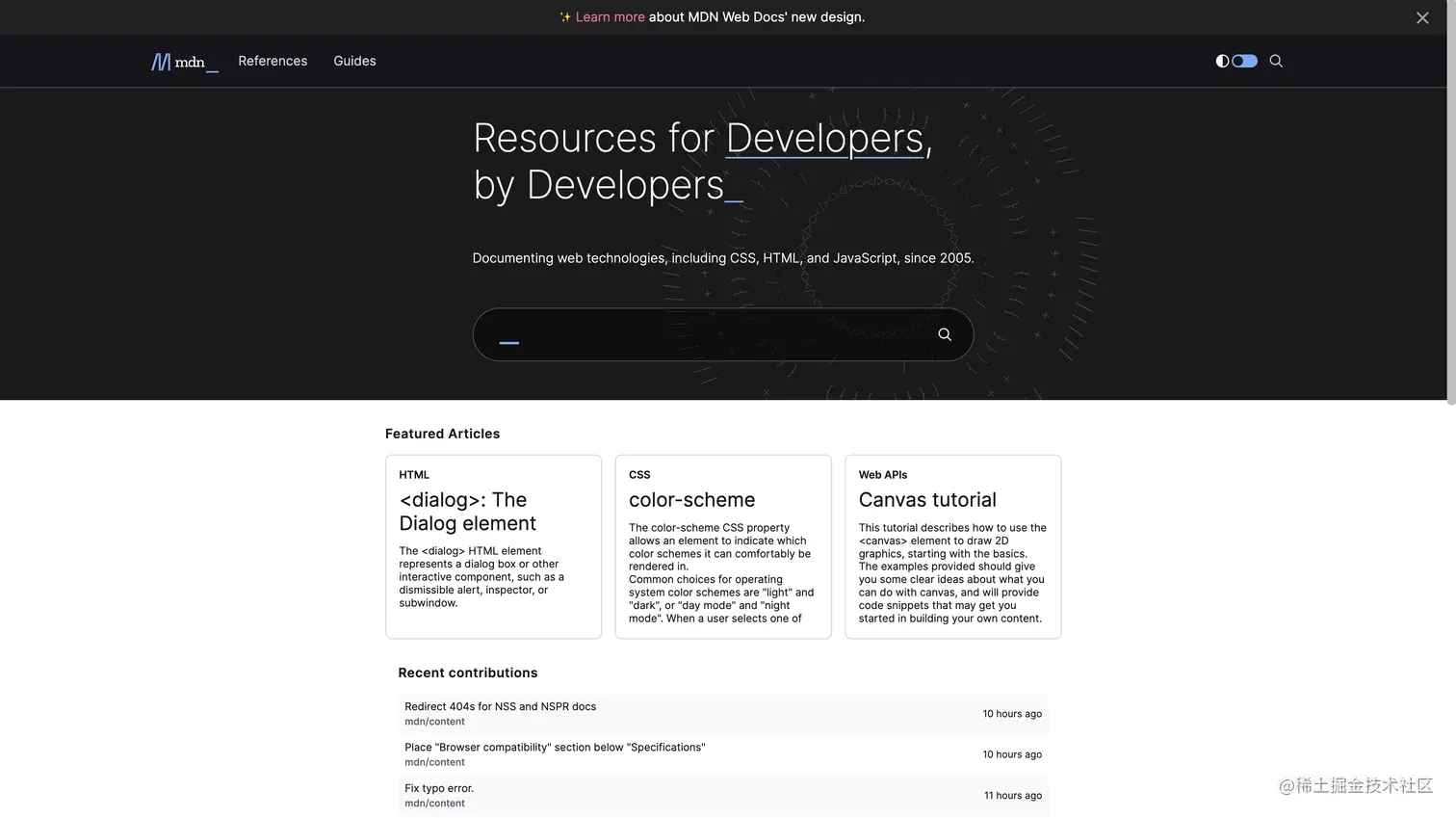
Task: Click the page's vertical scrollbar thumb
Action: (x=1451, y=202)
